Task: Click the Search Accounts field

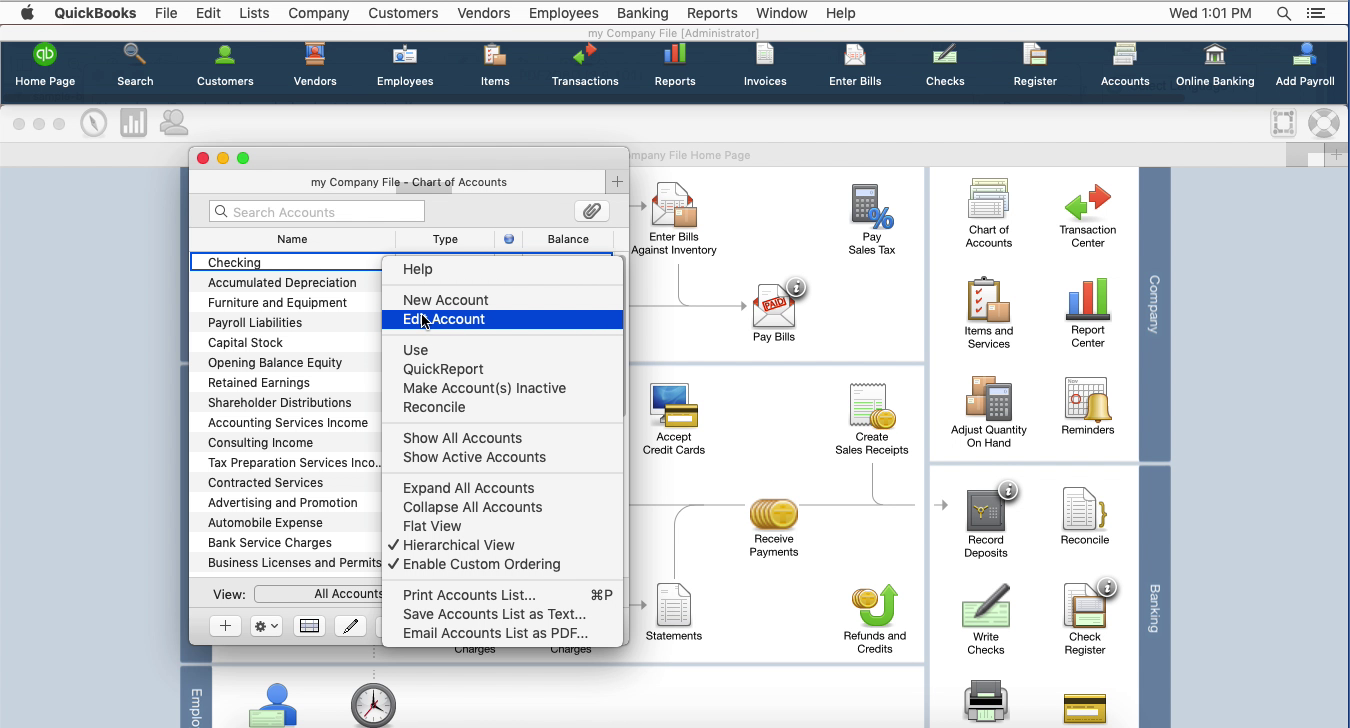Action: [x=317, y=212]
